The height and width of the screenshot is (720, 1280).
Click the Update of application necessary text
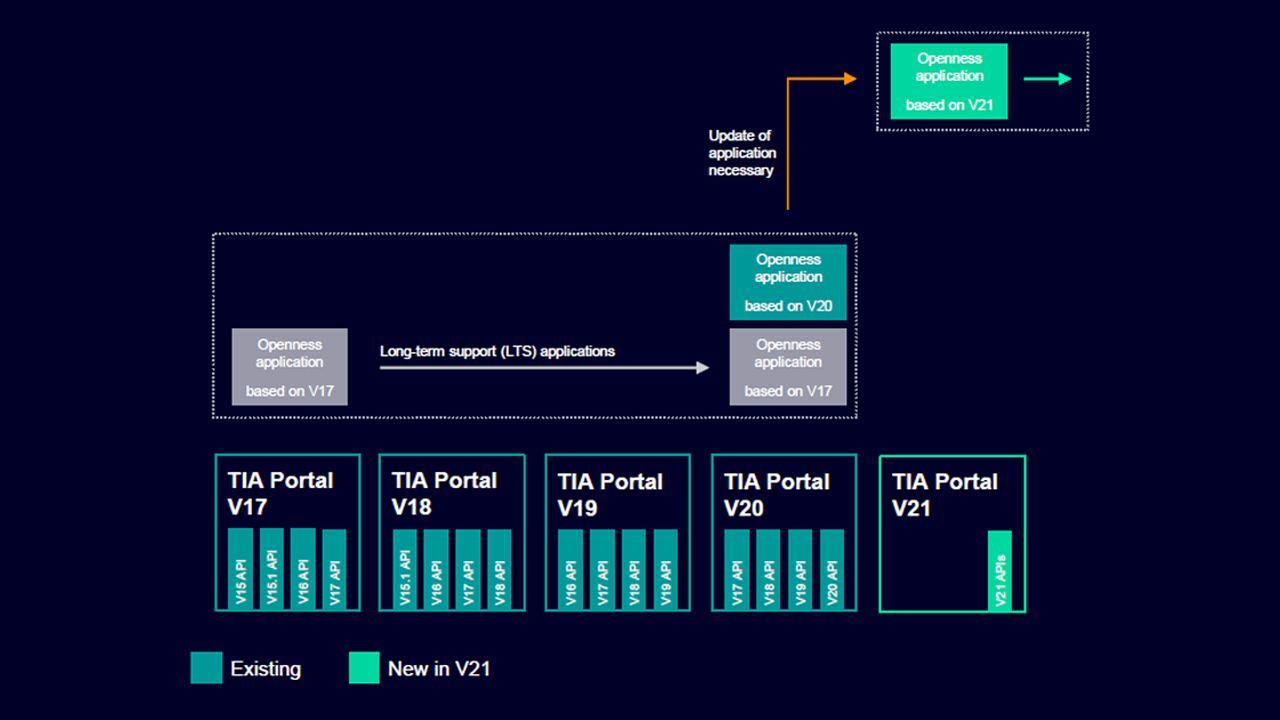tap(742, 153)
